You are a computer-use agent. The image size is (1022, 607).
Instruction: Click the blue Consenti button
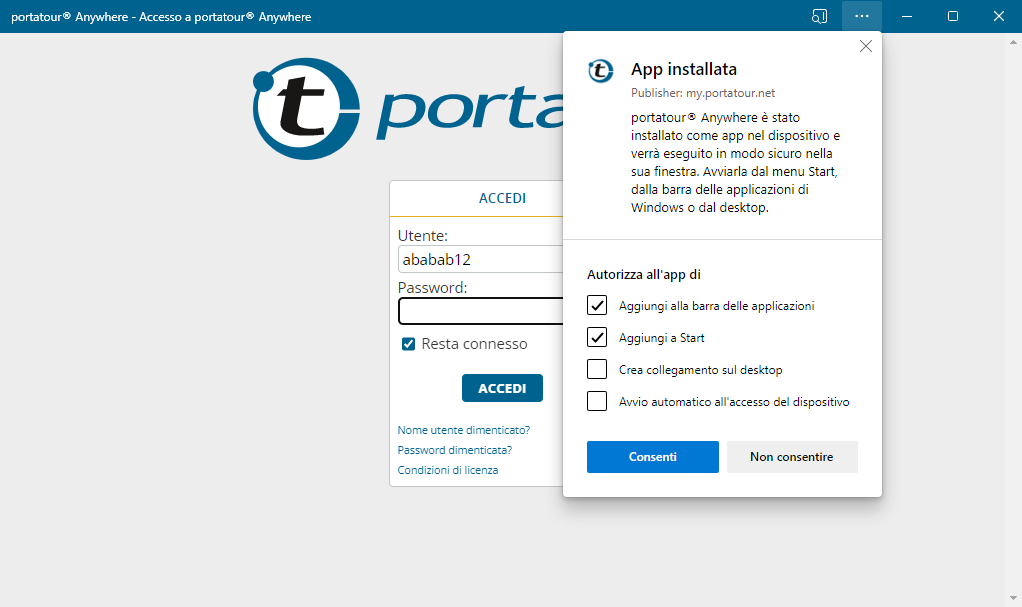pos(652,457)
